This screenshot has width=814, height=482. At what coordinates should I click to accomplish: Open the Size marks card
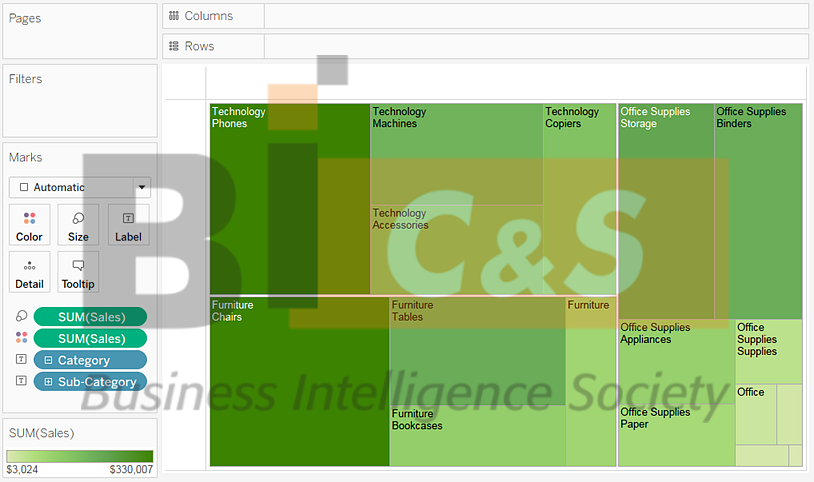point(78,225)
